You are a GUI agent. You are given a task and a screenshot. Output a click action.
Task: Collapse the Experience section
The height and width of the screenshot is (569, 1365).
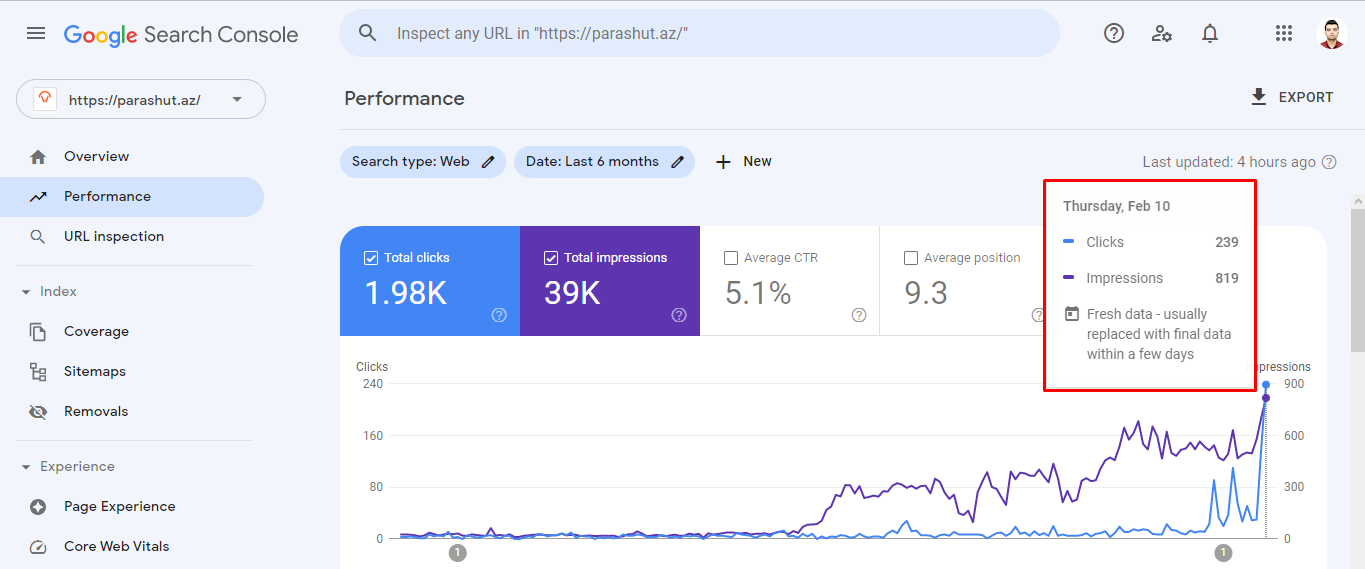(x=26, y=467)
